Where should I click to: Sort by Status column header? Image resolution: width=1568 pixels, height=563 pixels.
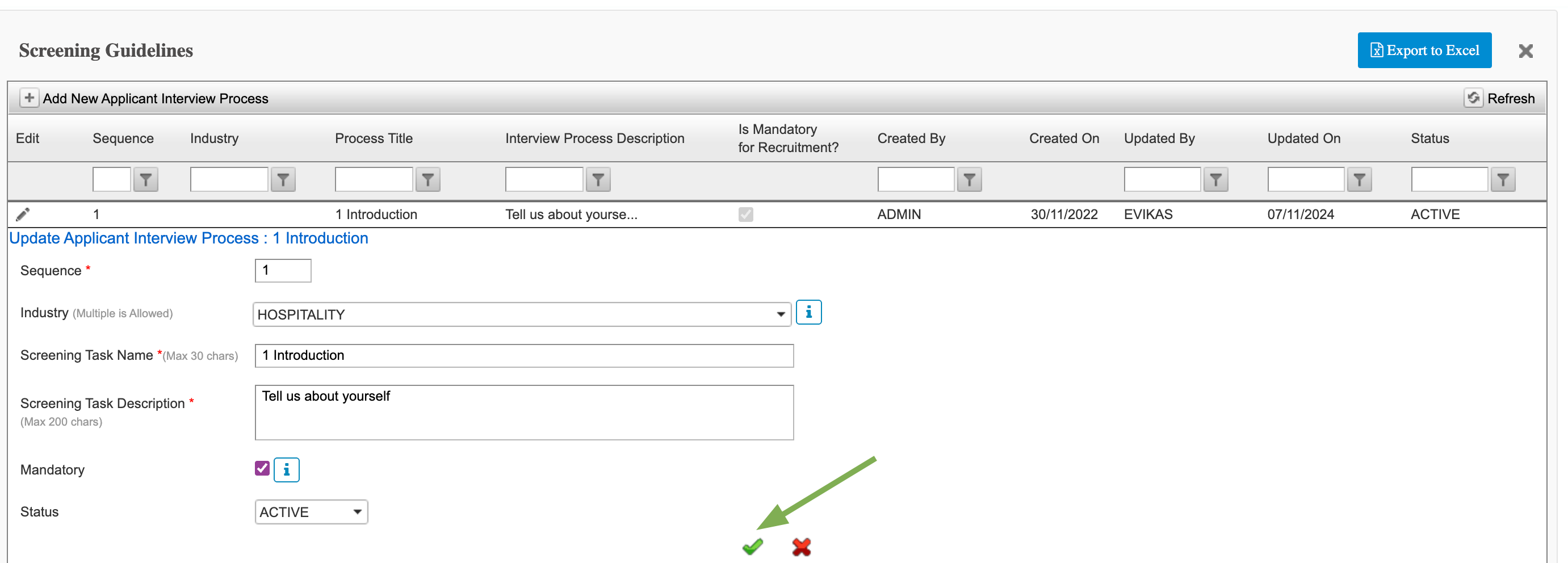click(x=1430, y=138)
